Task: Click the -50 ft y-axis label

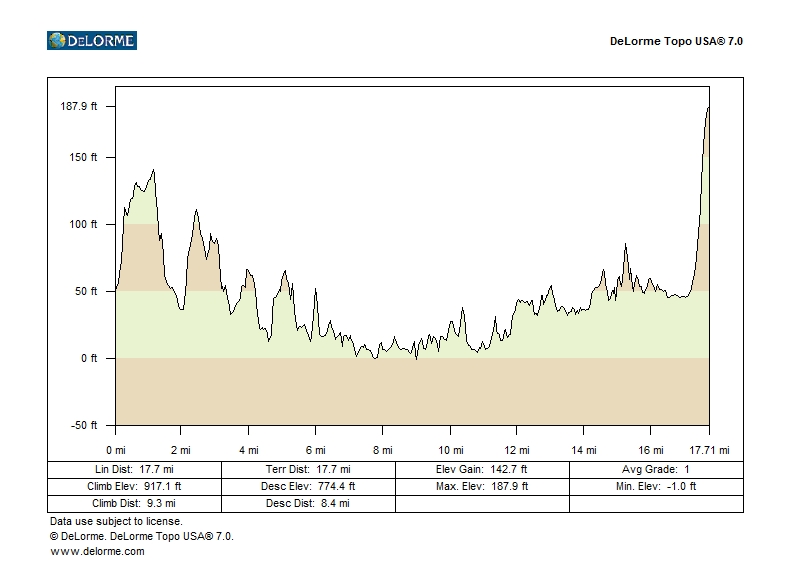Action: pos(84,425)
